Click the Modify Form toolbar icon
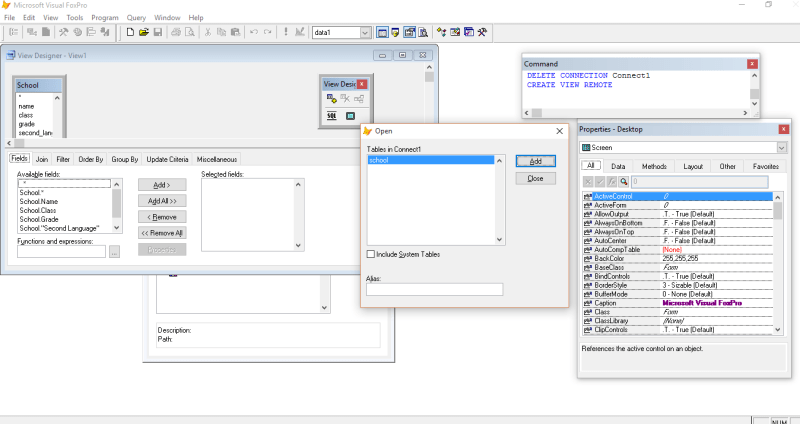The height and width of the screenshot is (424, 800). point(300,32)
